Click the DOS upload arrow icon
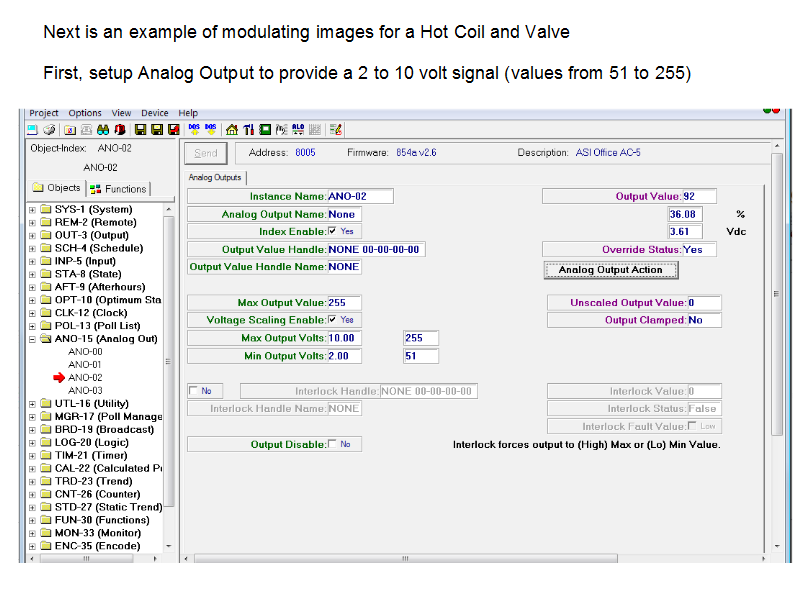This screenshot has width=800, height=600. pyautogui.click(x=194, y=130)
